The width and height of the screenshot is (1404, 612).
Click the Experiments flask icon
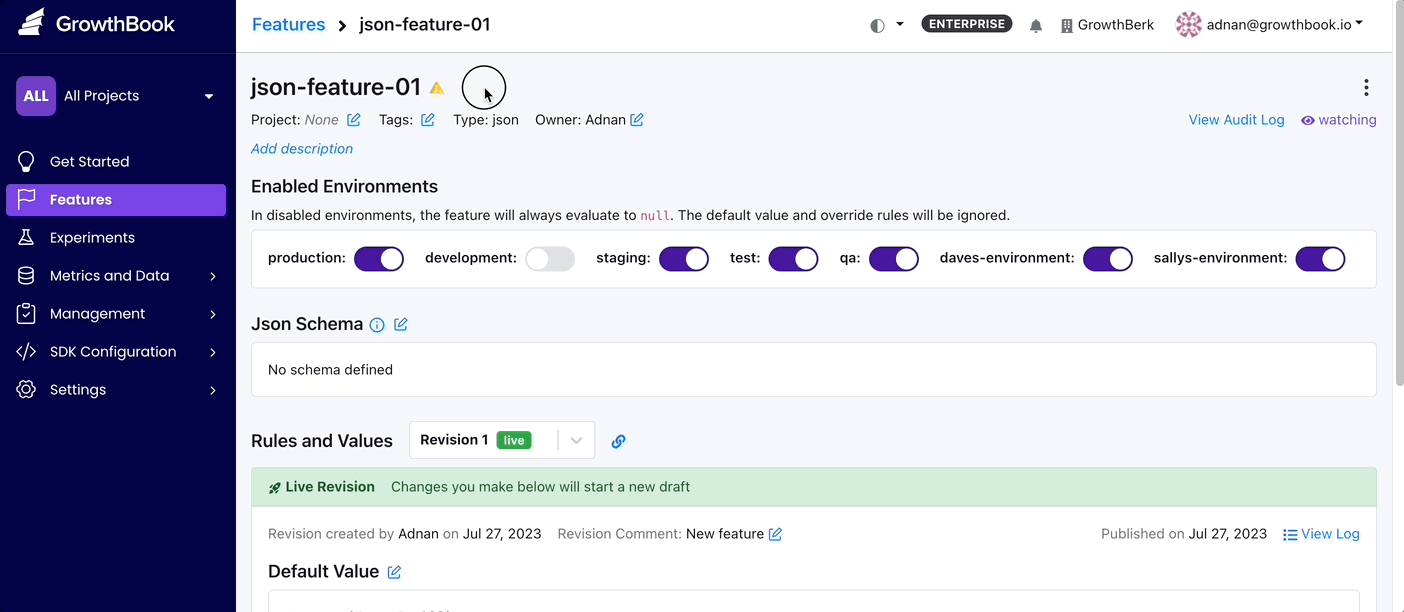[x=27, y=237]
